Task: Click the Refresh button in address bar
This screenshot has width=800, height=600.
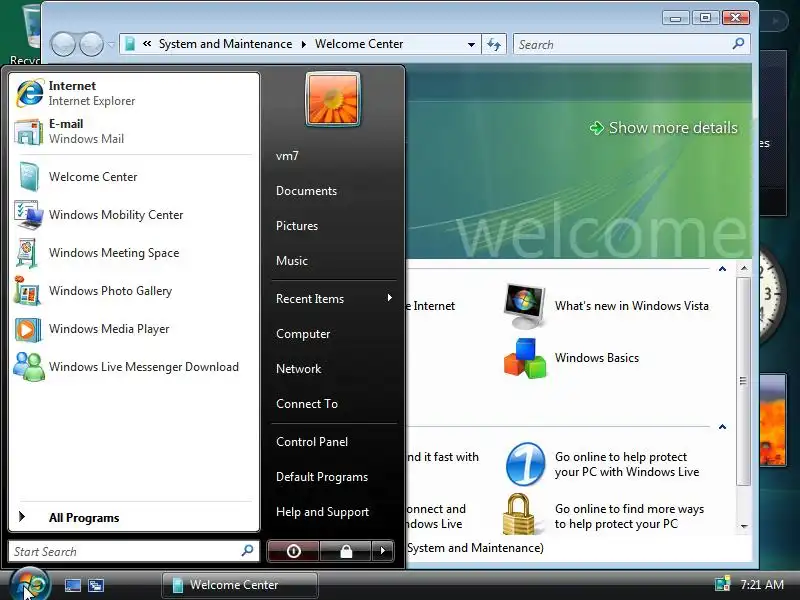Action: click(x=494, y=44)
